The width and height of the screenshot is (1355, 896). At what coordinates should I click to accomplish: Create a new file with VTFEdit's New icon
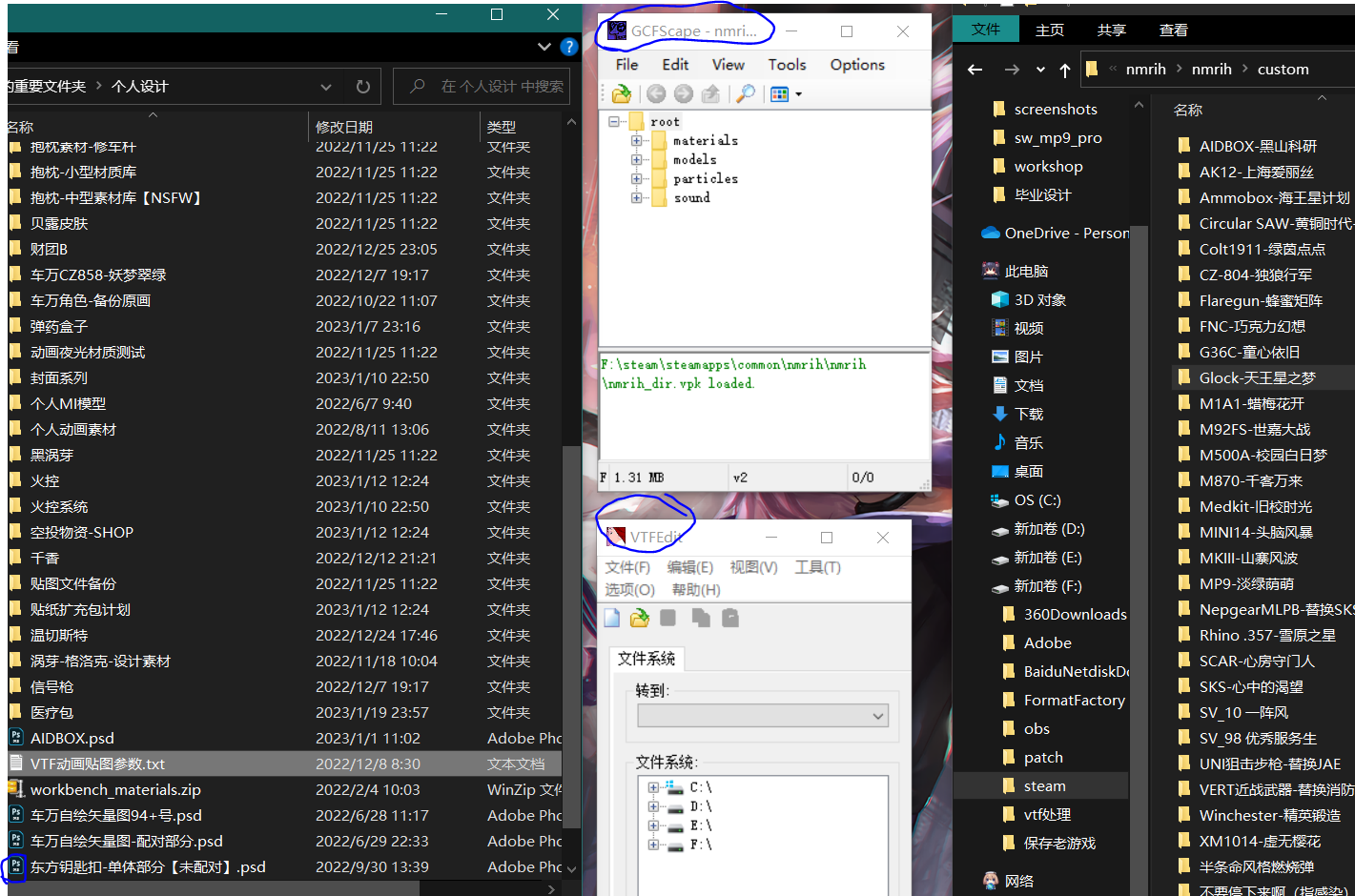612,618
